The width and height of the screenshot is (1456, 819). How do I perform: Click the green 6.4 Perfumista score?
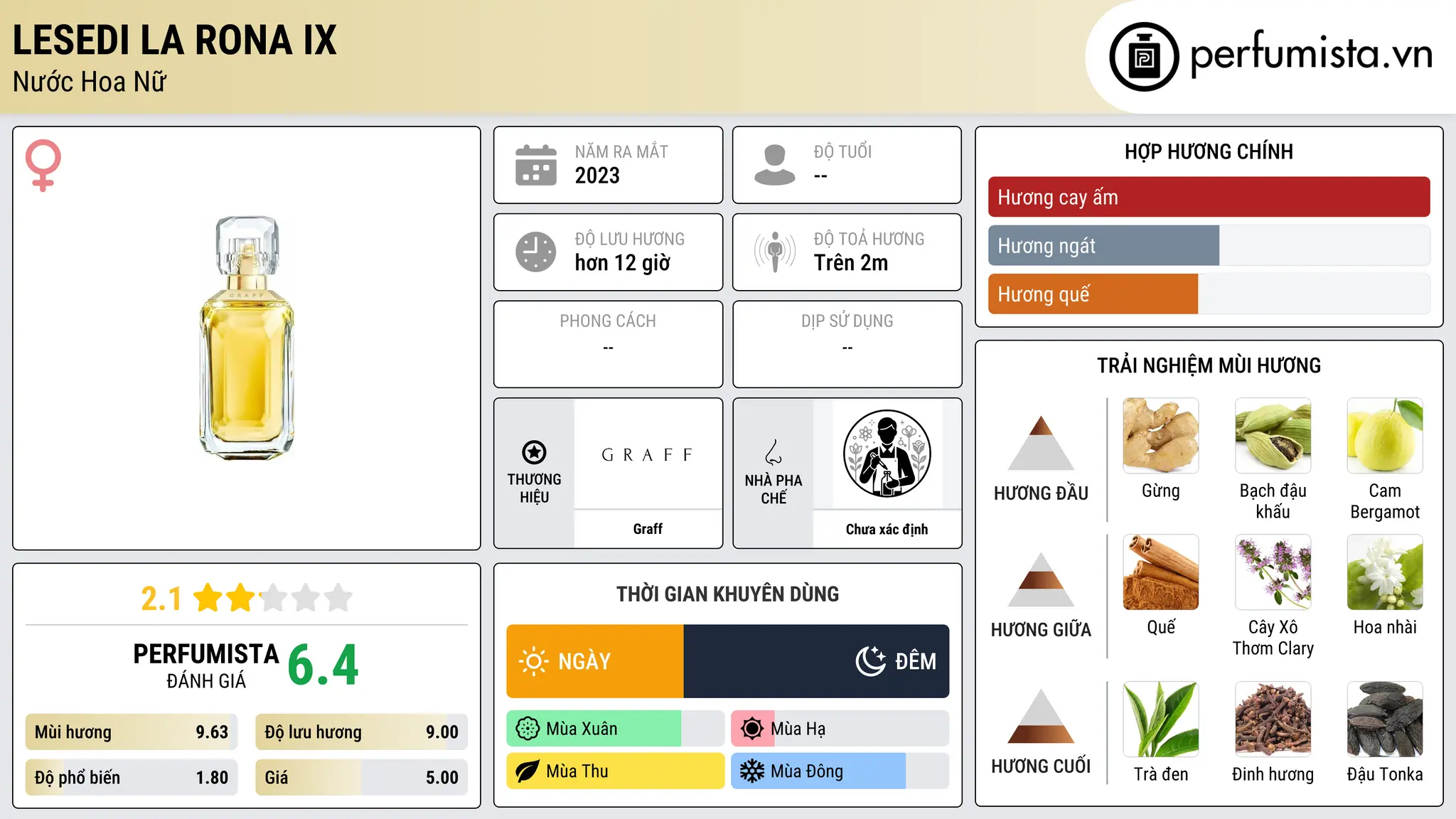[323, 665]
